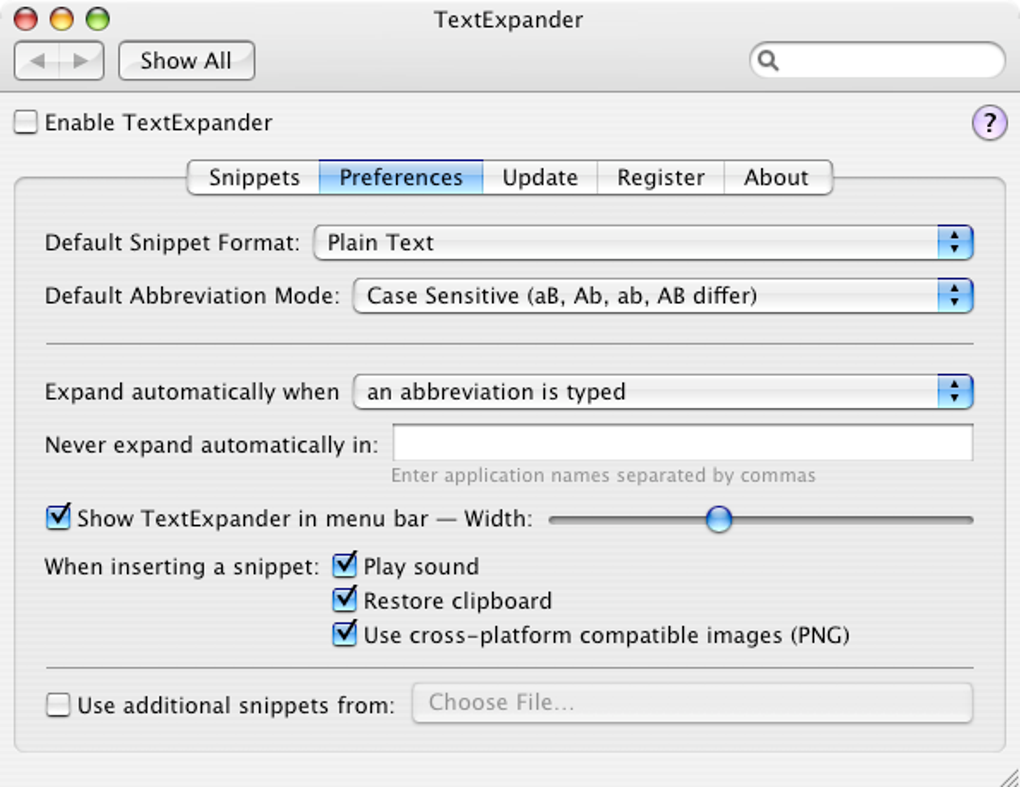The height and width of the screenshot is (787, 1020).
Task: Click the Choose File… button
Action: tap(692, 703)
